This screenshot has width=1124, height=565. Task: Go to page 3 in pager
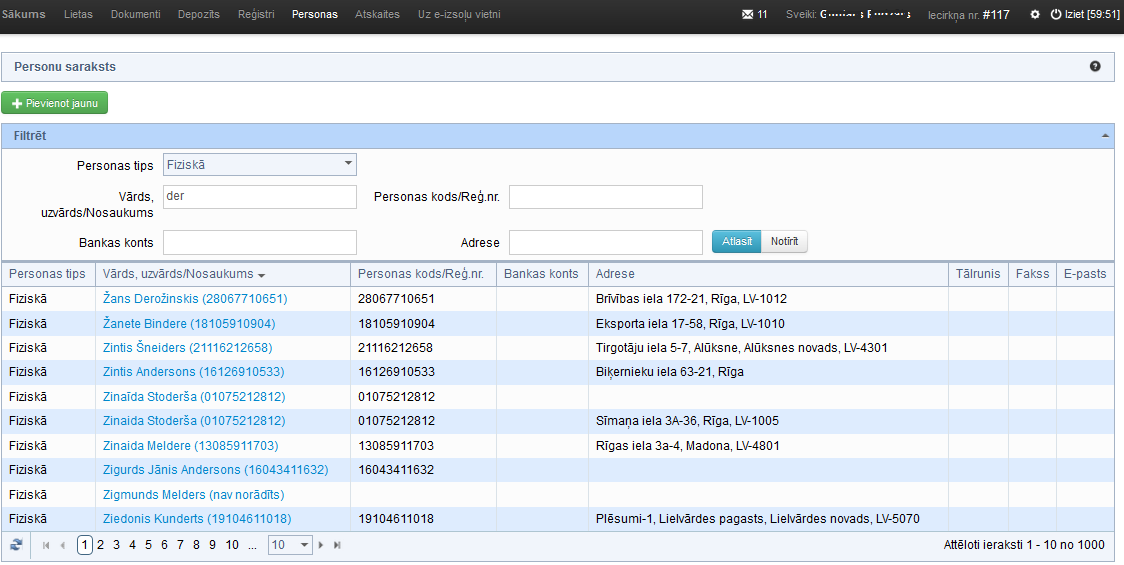pos(116,545)
